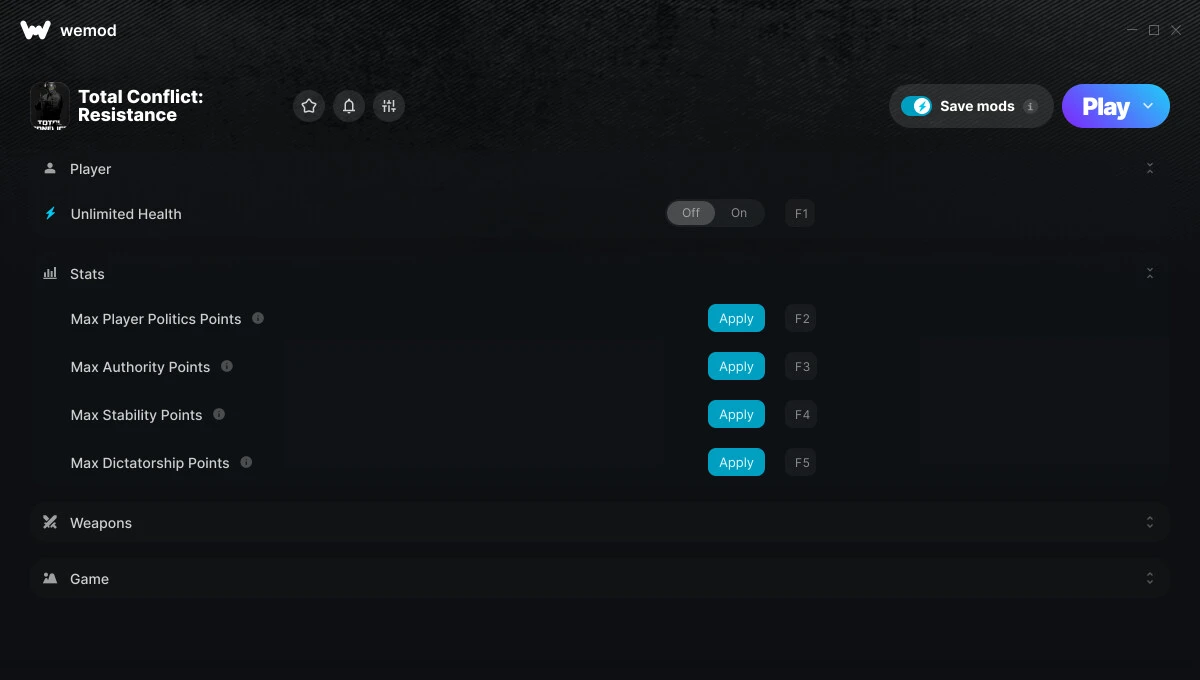Show info for Max Dictatorship Points
This screenshot has width=1200, height=680.
point(246,462)
